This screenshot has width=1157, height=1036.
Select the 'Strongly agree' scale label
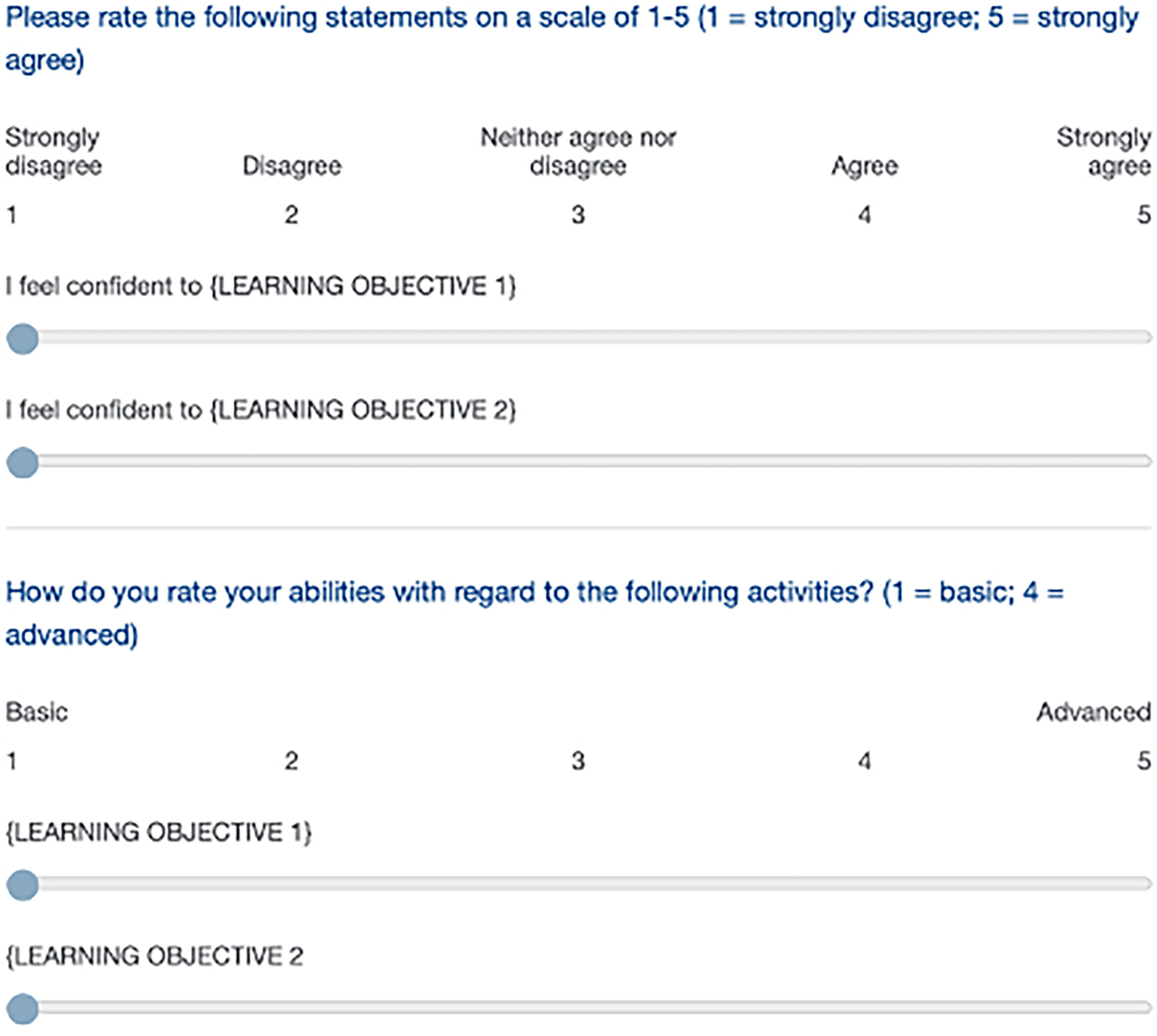tap(1104, 152)
